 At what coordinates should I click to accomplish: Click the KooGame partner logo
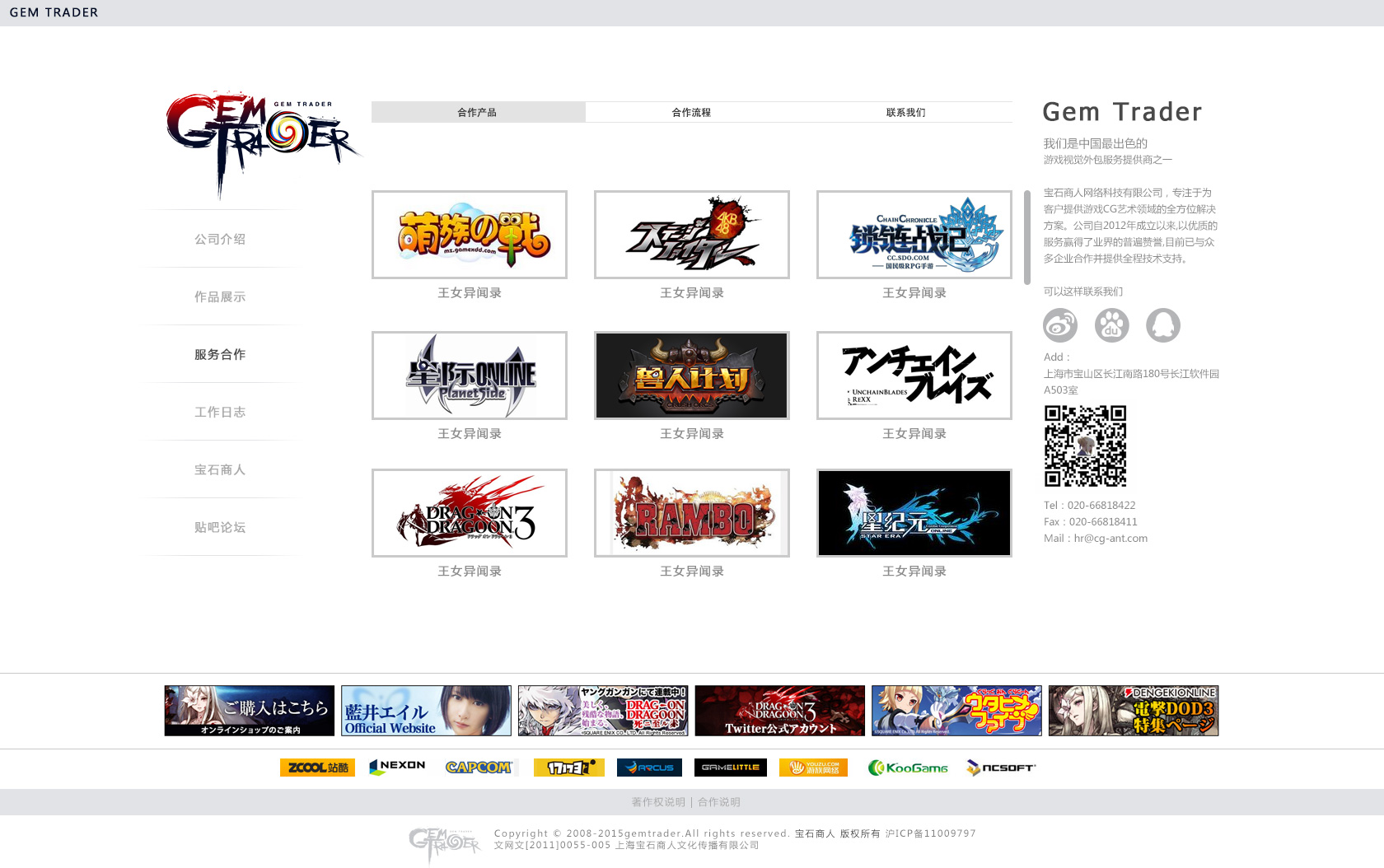(x=908, y=768)
